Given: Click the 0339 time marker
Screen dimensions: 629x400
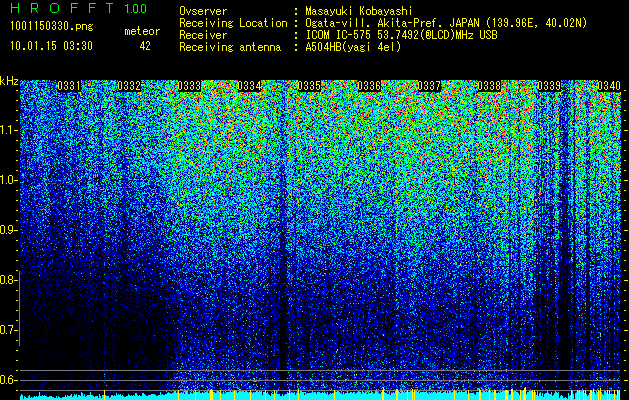Looking at the screenshot, I should pos(549,86).
